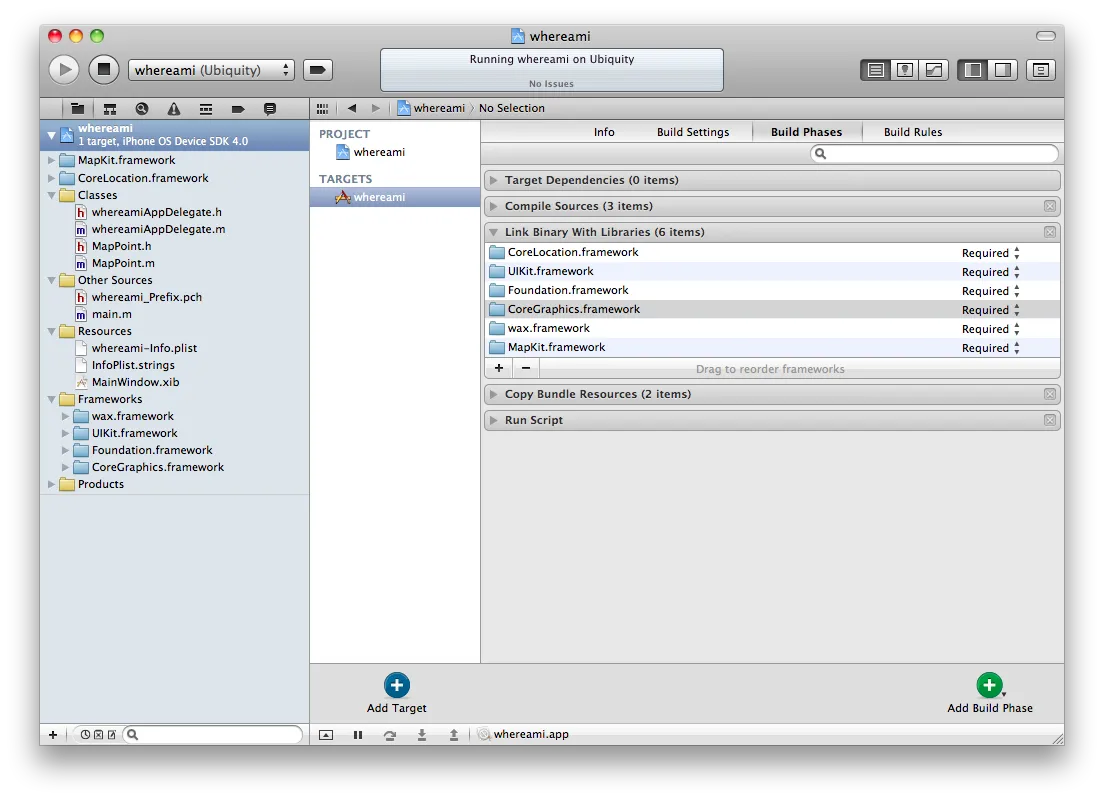The image size is (1104, 800).
Task: Select the Search navigator icon
Action: pyautogui.click(x=142, y=108)
